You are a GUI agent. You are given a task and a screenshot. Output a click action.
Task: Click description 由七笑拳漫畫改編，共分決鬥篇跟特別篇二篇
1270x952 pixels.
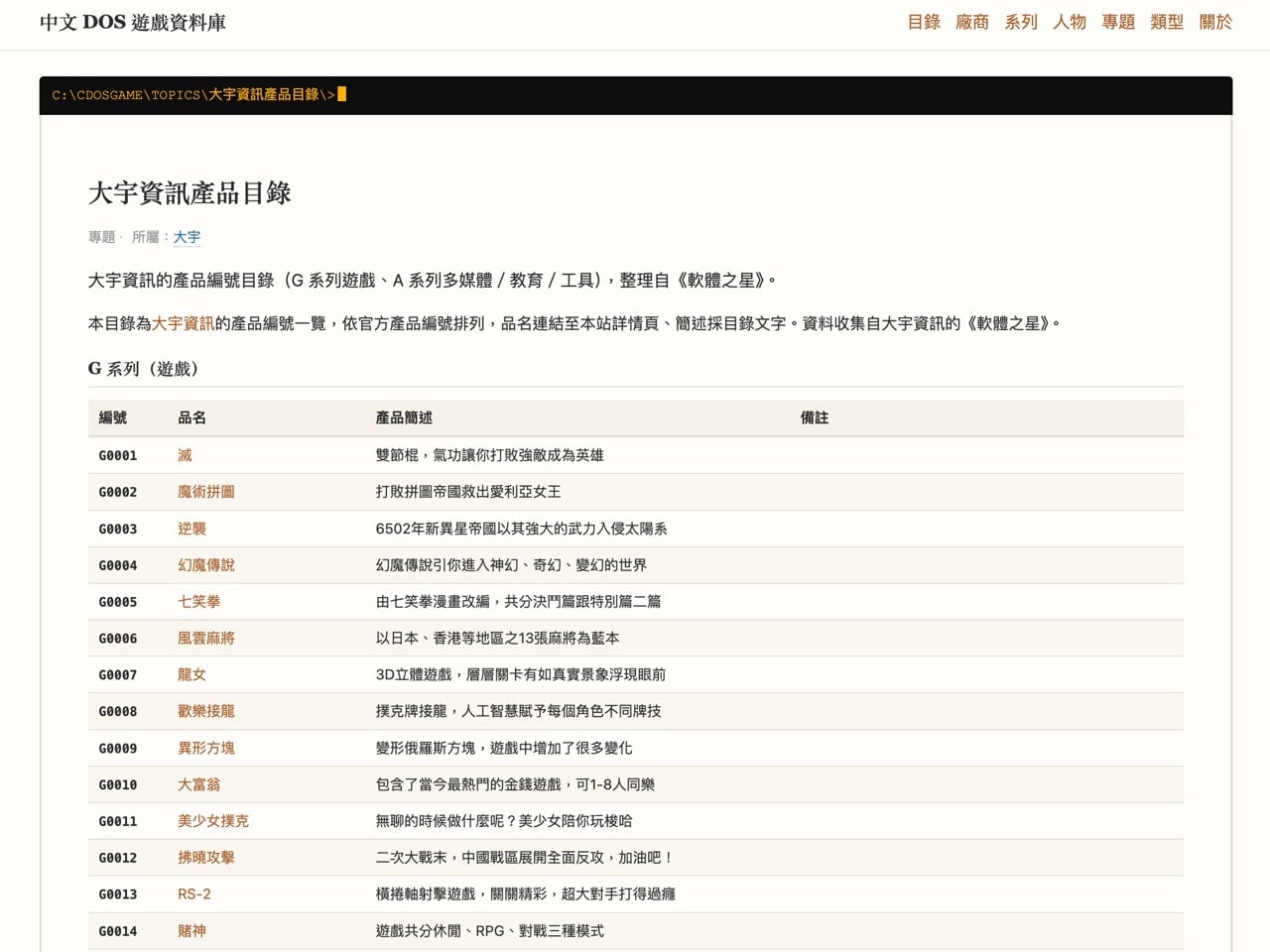[x=518, y=602]
